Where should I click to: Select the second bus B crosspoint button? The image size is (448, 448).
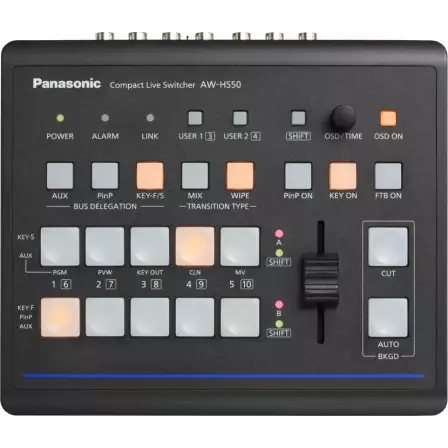point(105,317)
